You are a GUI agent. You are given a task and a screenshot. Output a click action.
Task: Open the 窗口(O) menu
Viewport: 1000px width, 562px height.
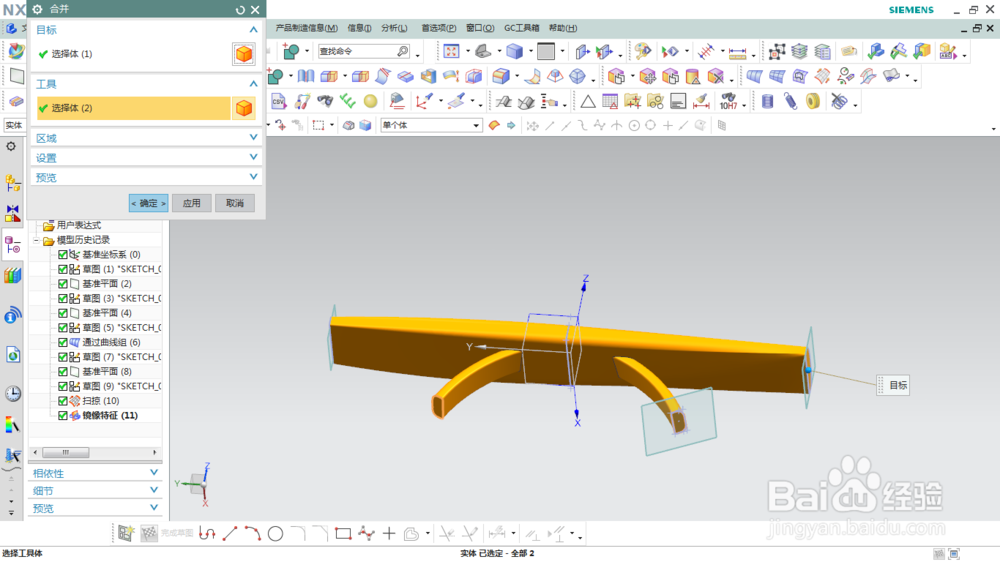pos(480,28)
